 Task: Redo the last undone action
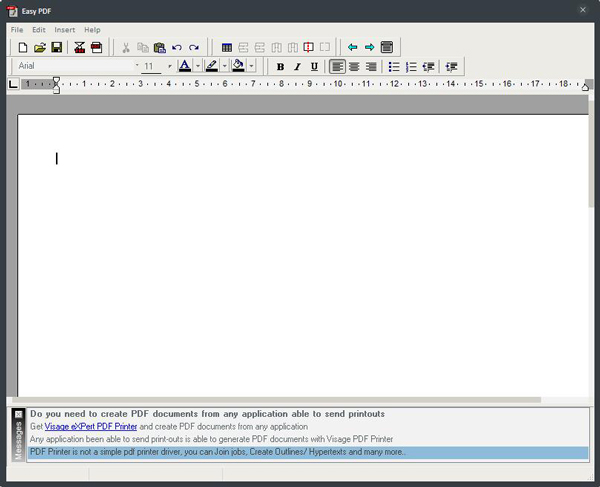[x=194, y=47]
